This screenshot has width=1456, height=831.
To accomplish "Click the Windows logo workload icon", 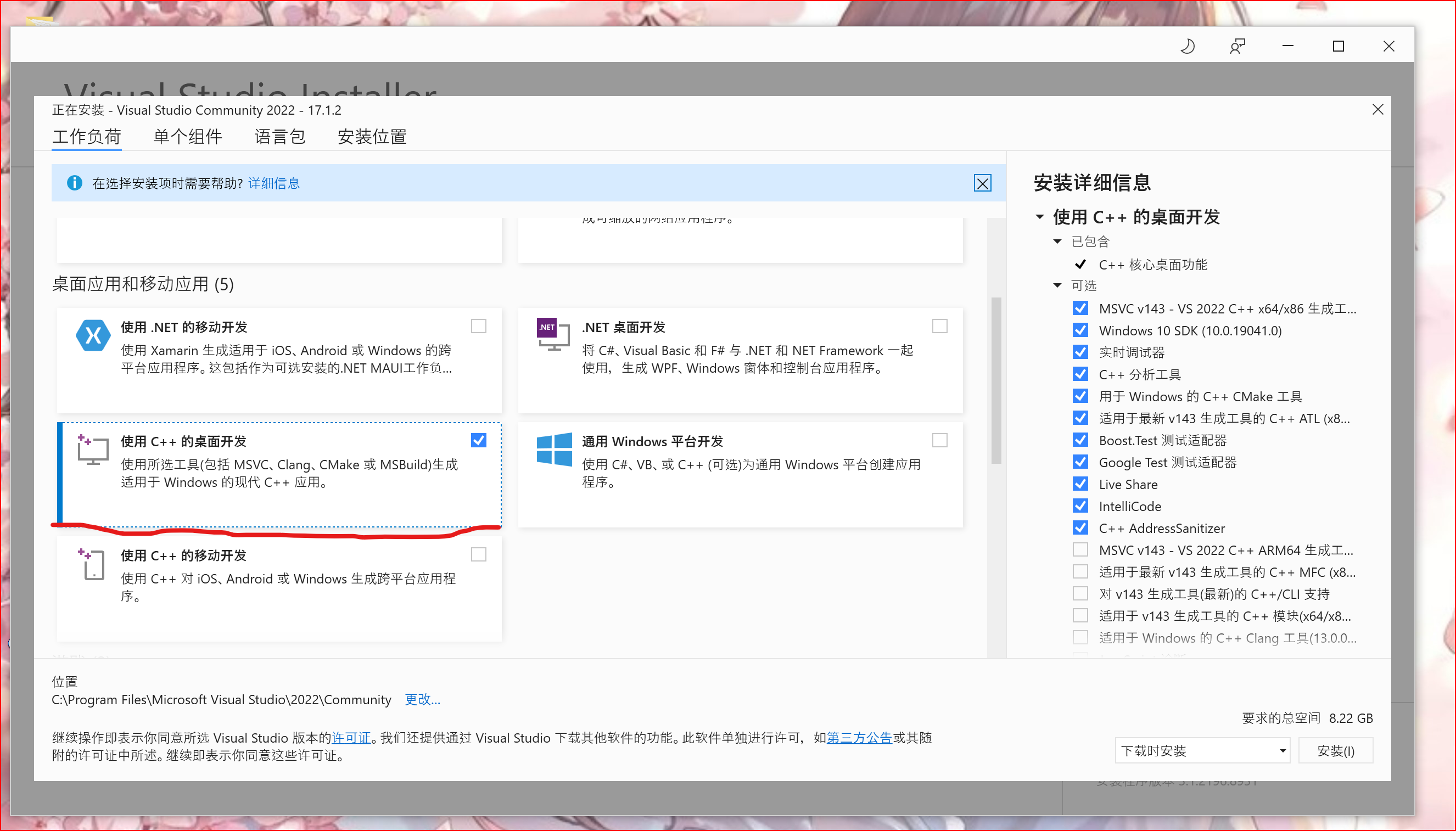I will click(553, 449).
